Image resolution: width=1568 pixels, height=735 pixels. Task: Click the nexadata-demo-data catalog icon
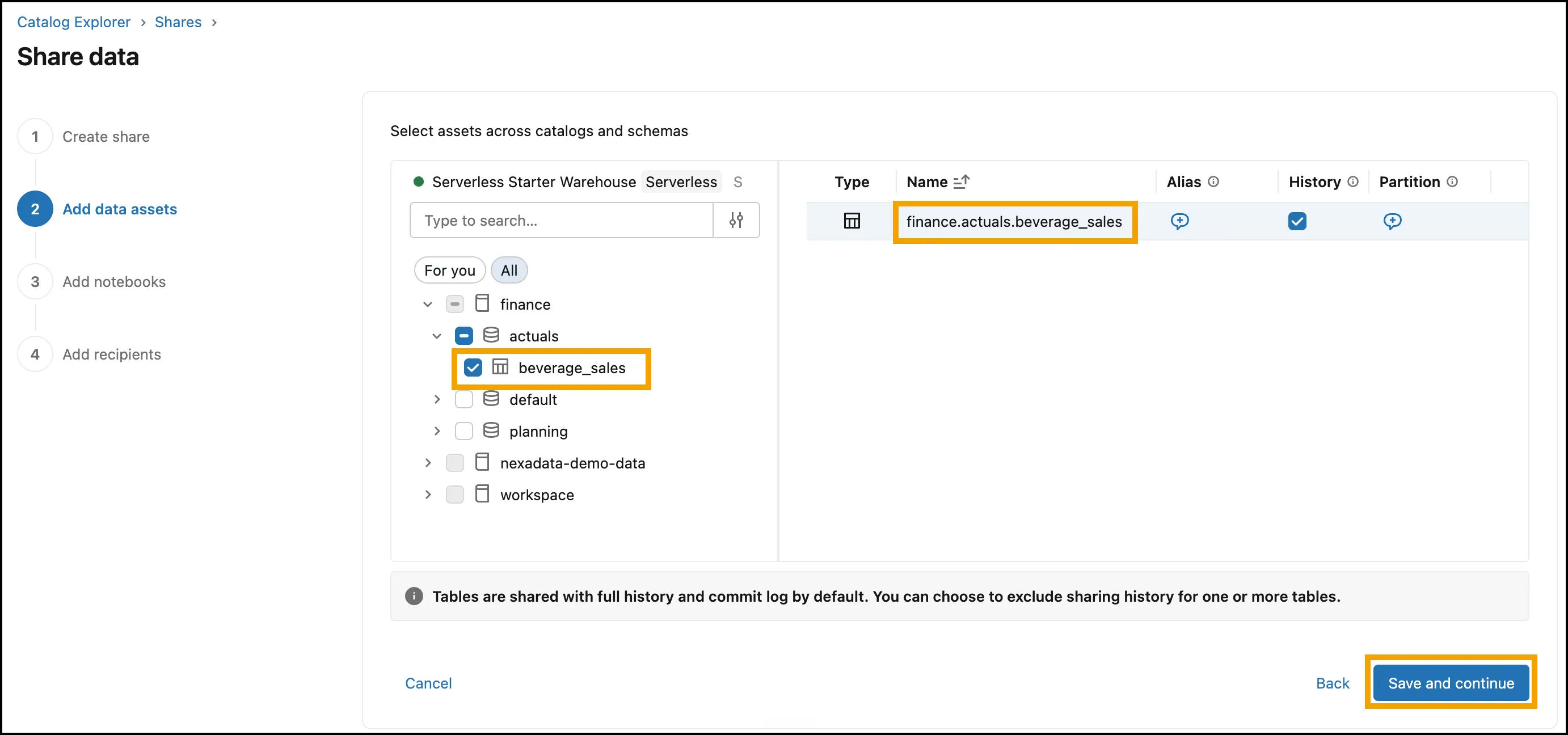[x=482, y=462]
